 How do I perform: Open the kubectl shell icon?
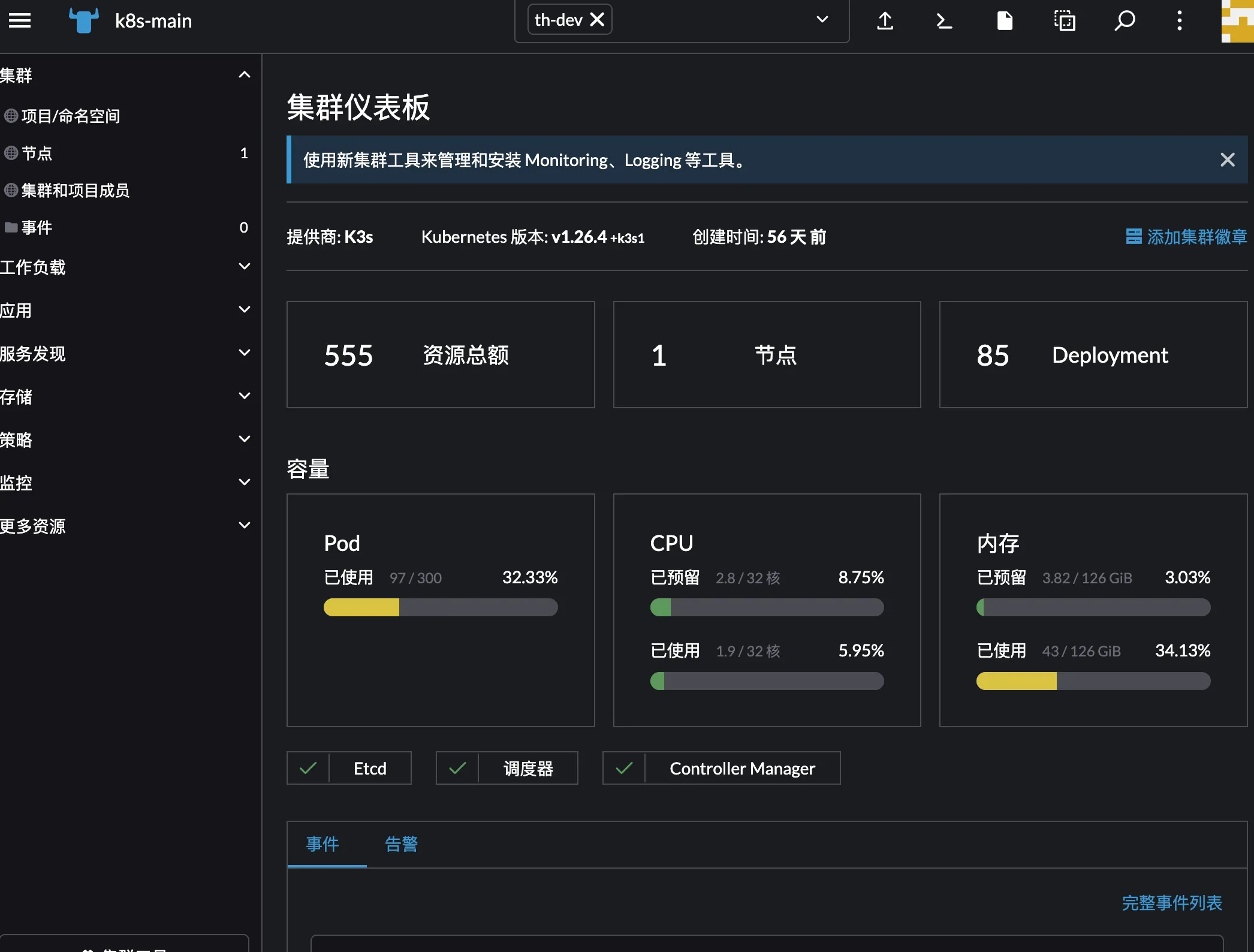(945, 20)
